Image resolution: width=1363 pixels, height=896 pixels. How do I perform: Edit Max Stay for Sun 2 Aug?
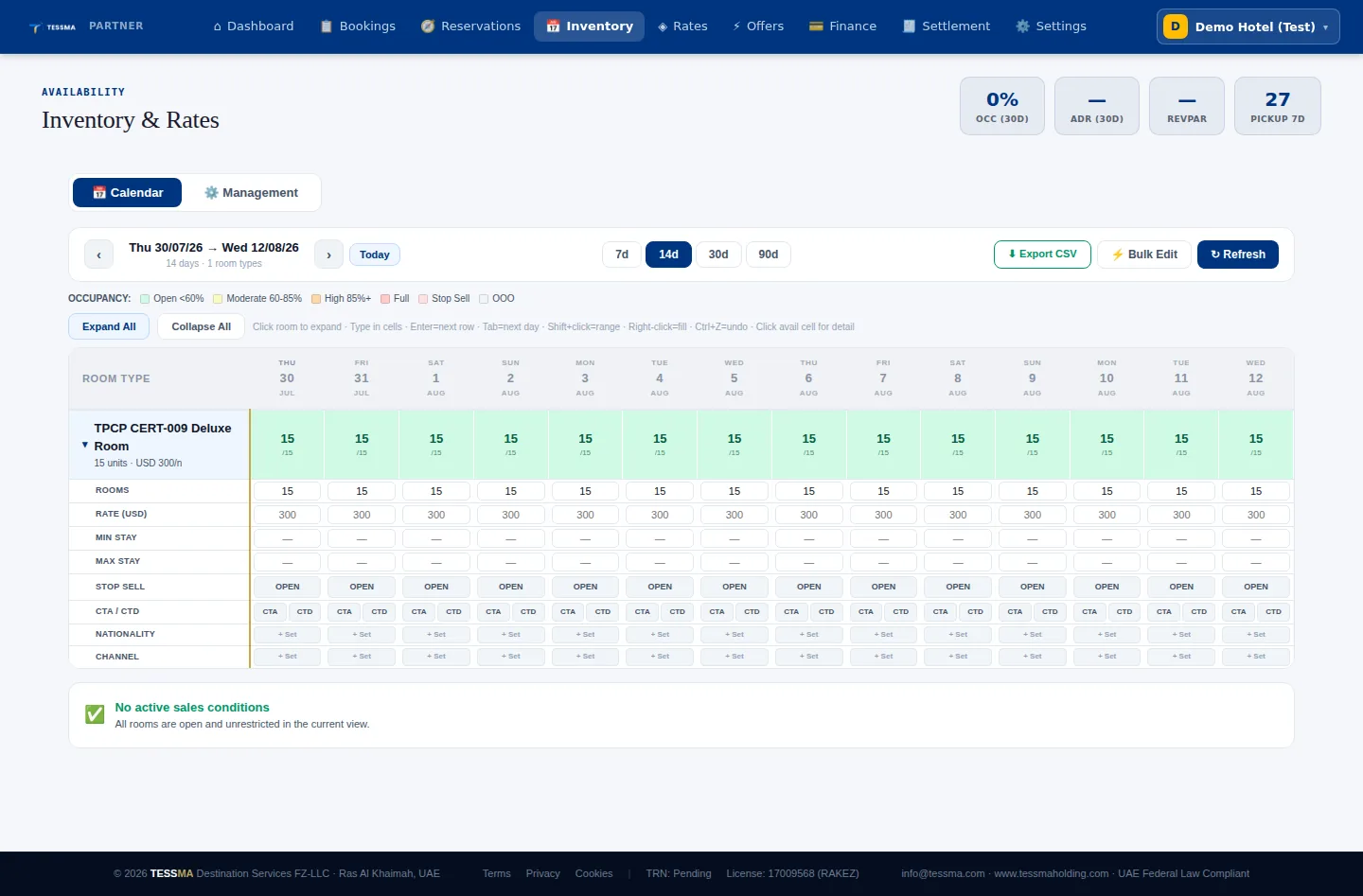511,562
